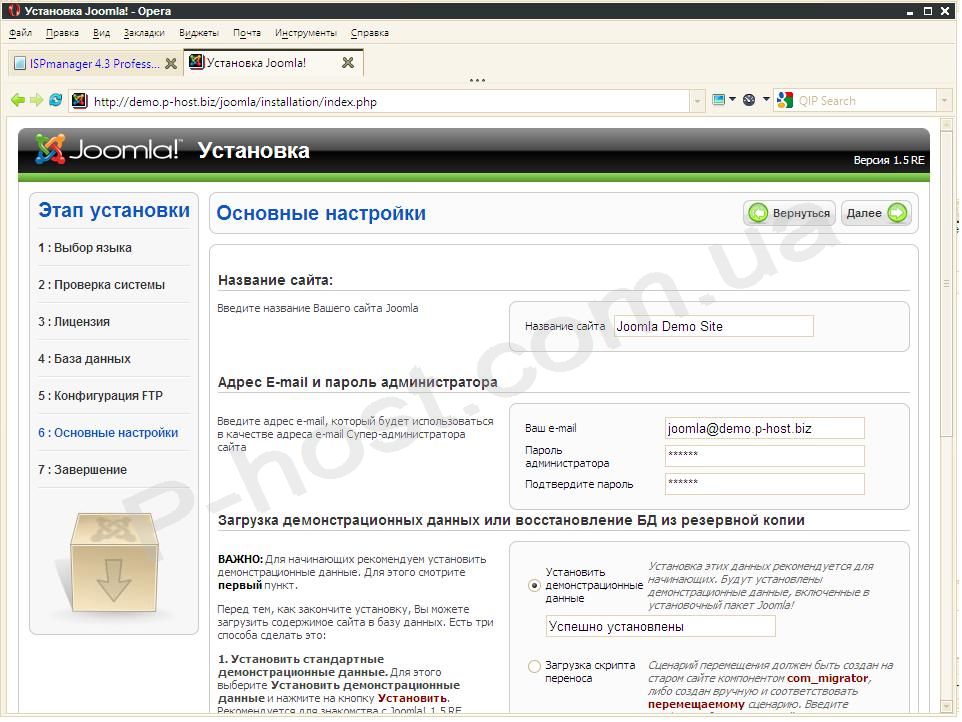Open the Правка menu

point(62,33)
